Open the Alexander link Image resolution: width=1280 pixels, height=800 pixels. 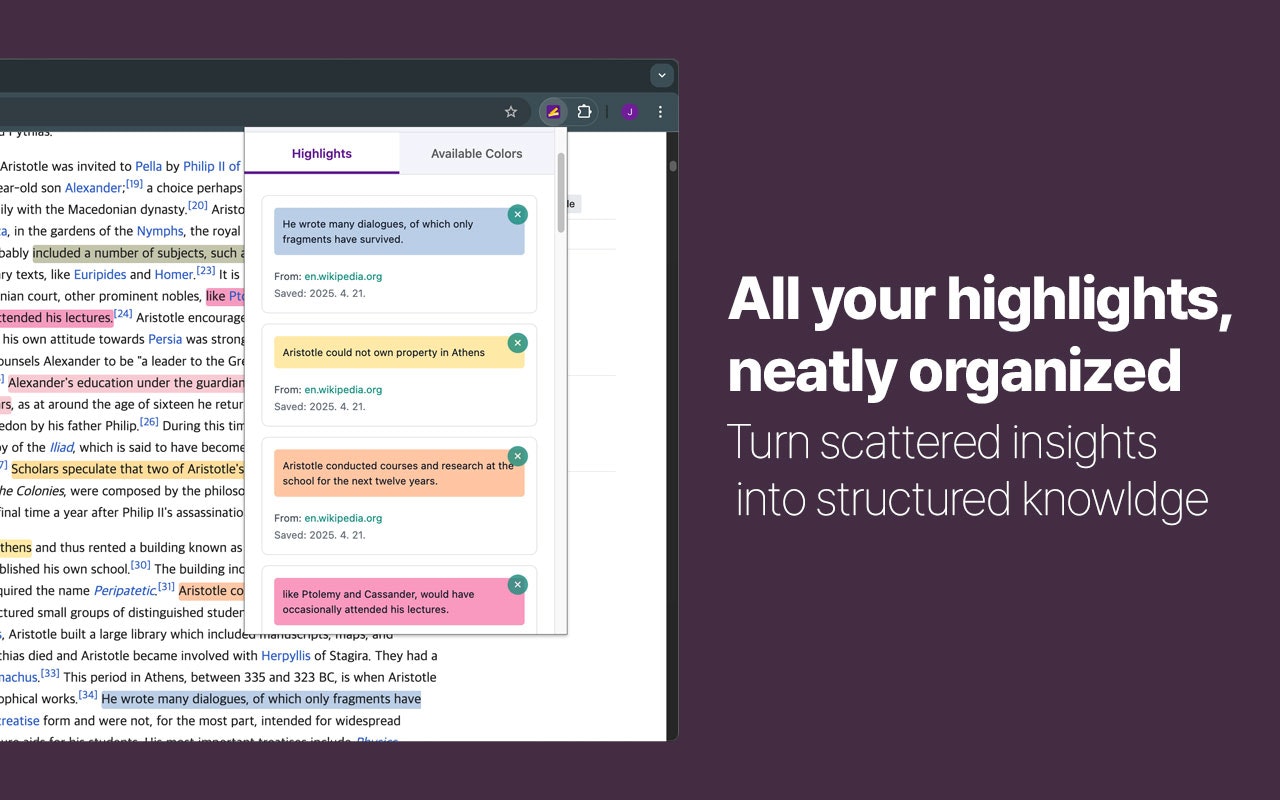93,188
